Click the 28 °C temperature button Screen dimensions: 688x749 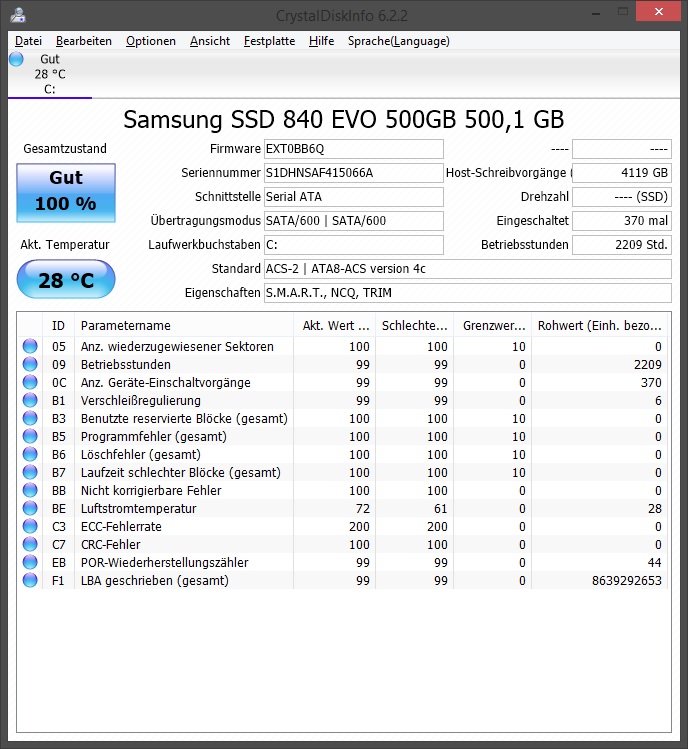pos(66,279)
